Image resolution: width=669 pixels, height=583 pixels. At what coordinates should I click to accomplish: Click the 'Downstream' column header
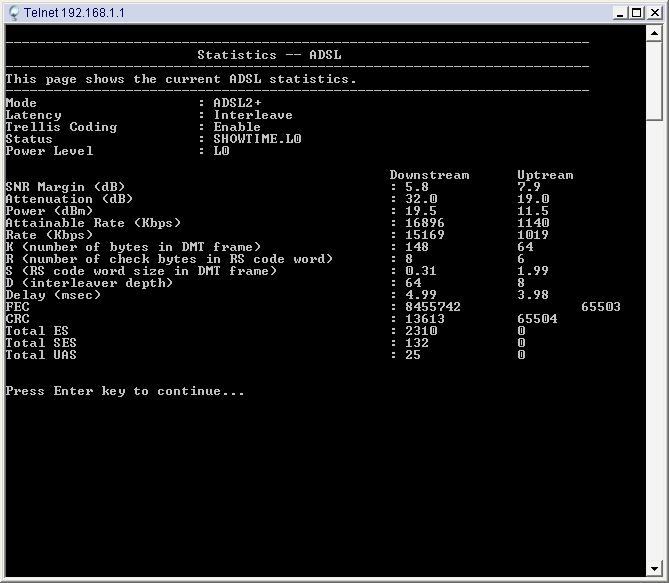[x=429, y=175]
